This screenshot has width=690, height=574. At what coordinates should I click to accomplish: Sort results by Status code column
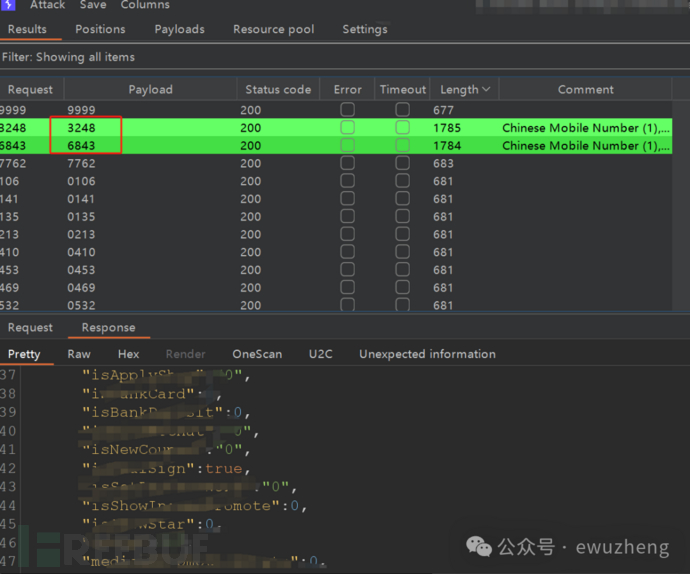tap(277, 89)
